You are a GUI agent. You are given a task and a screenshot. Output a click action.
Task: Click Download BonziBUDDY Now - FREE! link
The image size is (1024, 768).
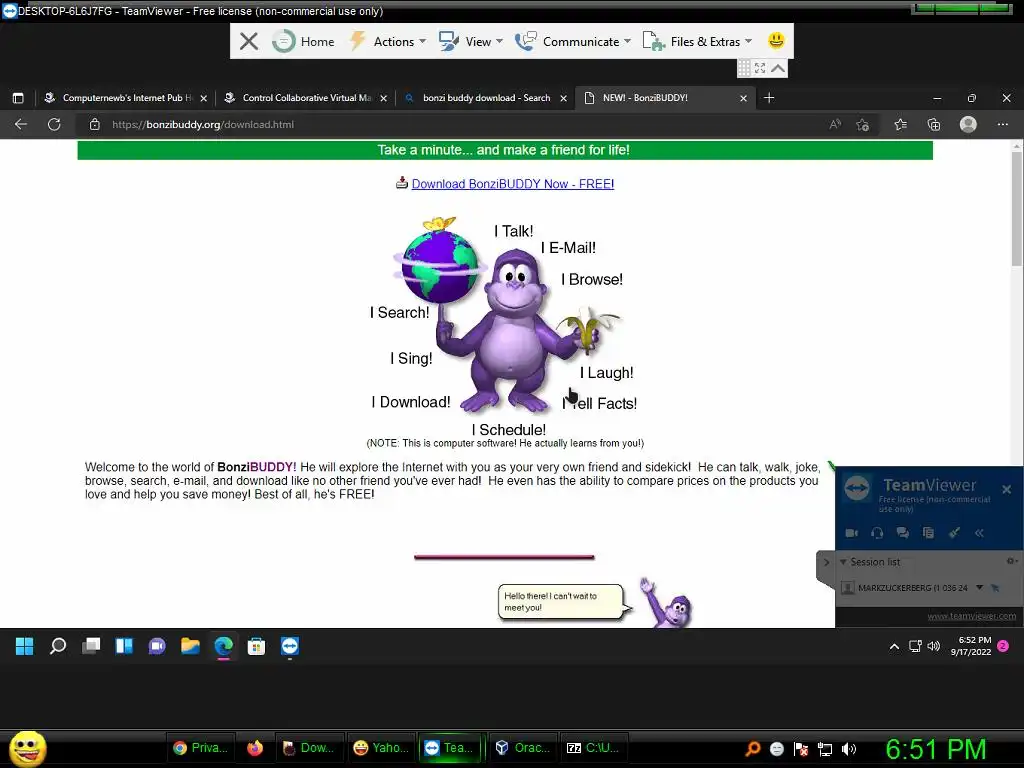pyautogui.click(x=513, y=184)
